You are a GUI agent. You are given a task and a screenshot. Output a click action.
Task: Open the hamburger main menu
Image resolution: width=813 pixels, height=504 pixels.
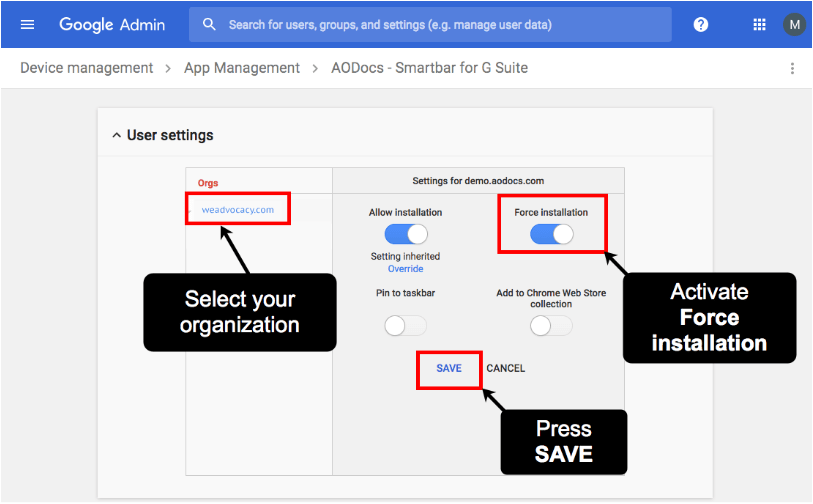pos(27,24)
